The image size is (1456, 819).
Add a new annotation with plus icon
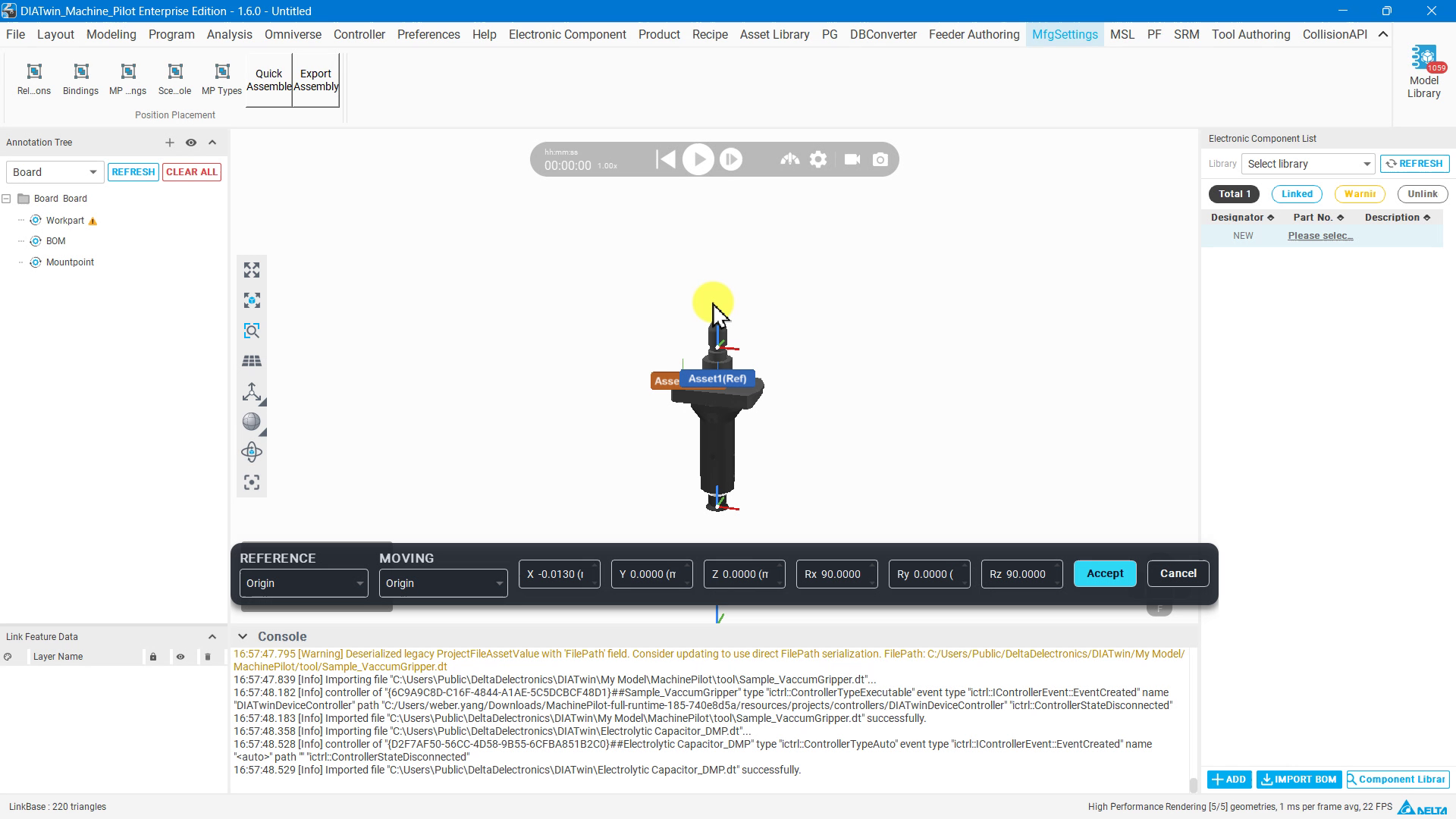(x=170, y=143)
